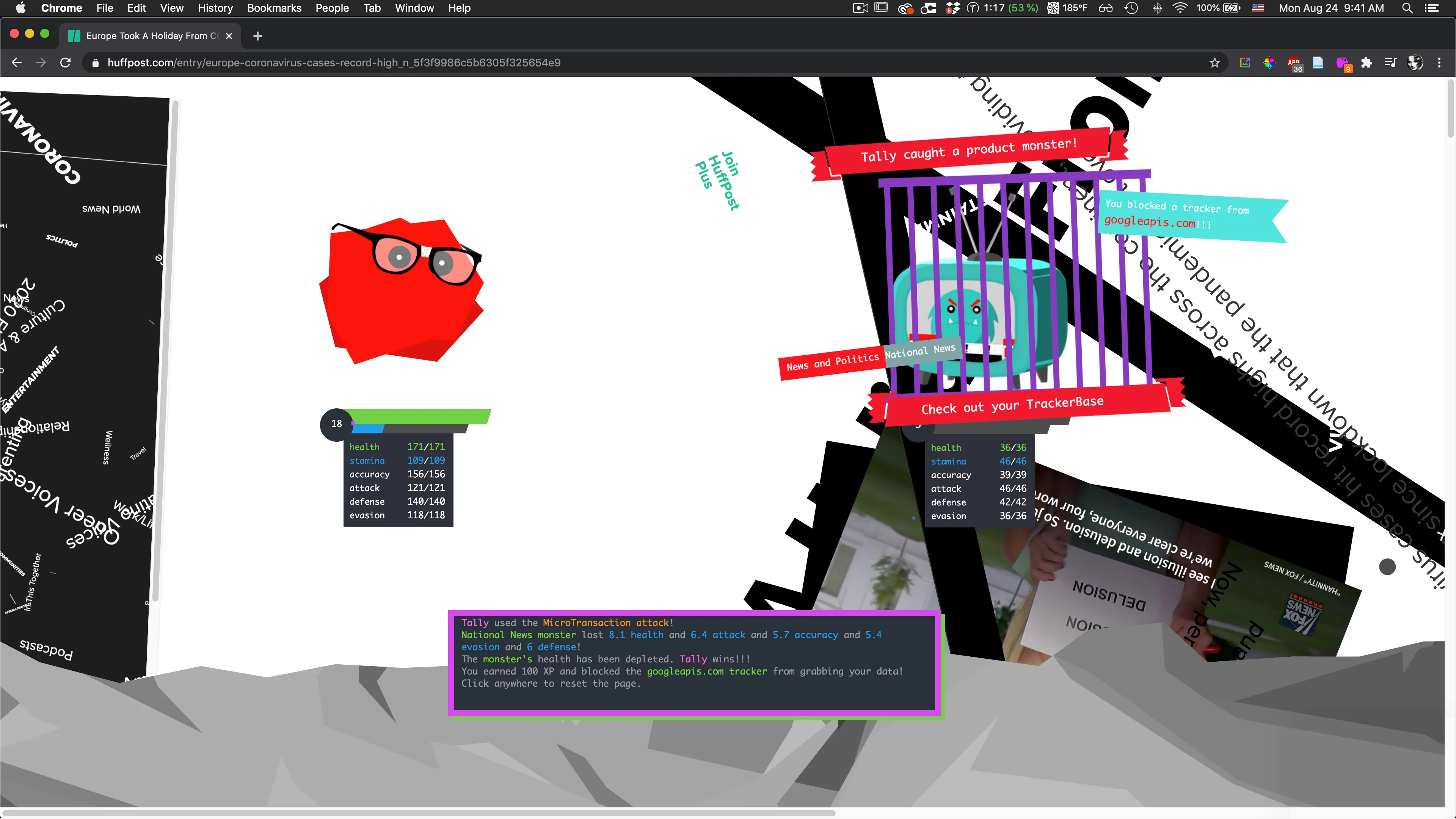1456x819 pixels.
Task: Open Time Machine menu bar icon
Action: coord(1131,8)
